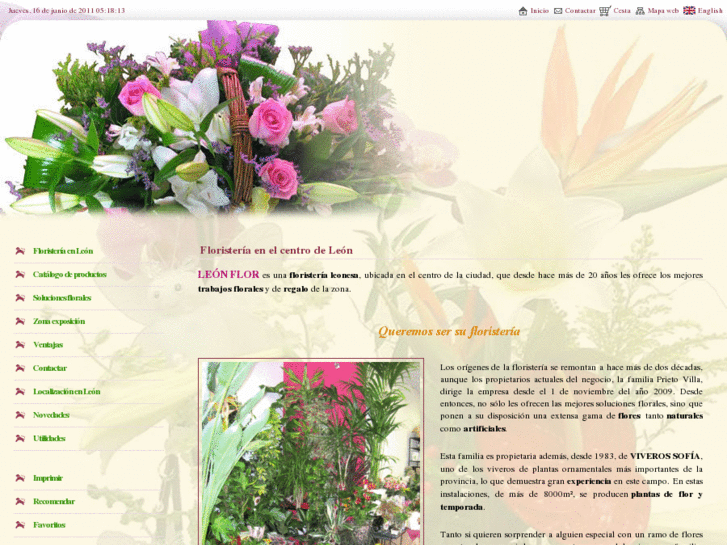Open the Utilidades menu item
Screen dimensions: 727x545
[49, 438]
